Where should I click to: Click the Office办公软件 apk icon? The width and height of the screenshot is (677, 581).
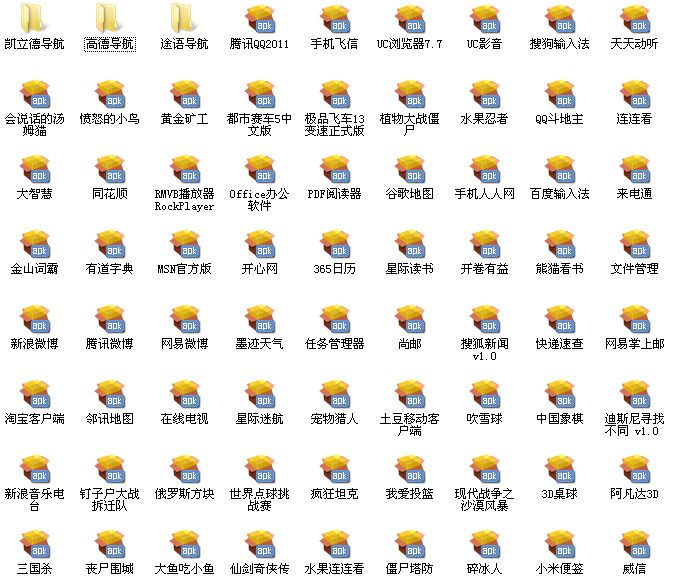coord(260,169)
